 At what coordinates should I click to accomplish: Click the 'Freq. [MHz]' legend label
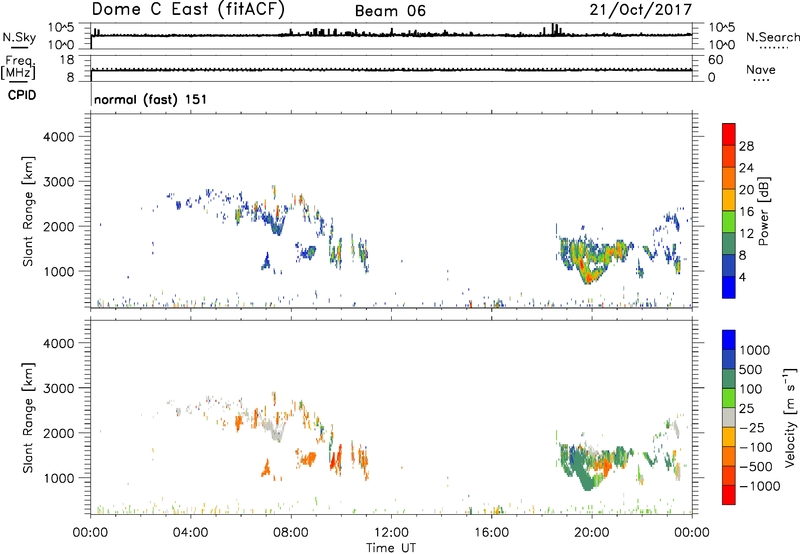(x=18, y=68)
